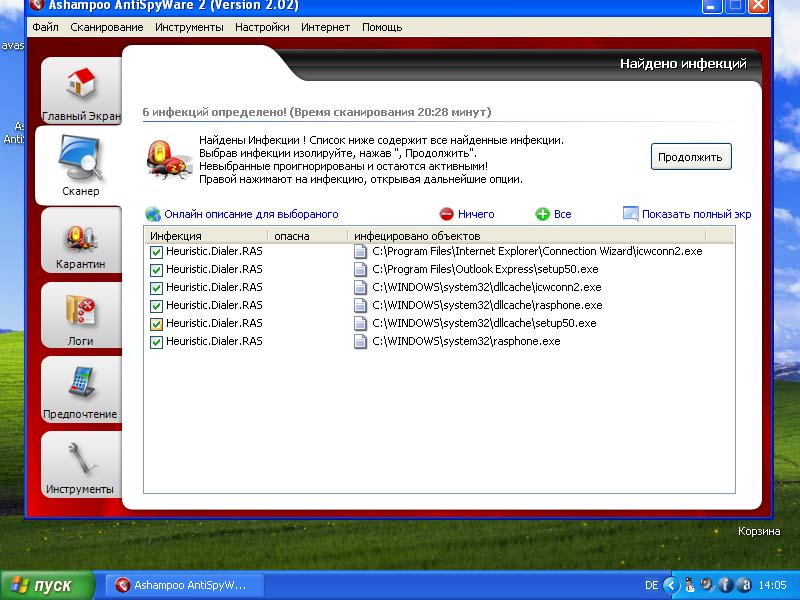
Task: Click Показать полный экр link
Action: tap(696, 214)
